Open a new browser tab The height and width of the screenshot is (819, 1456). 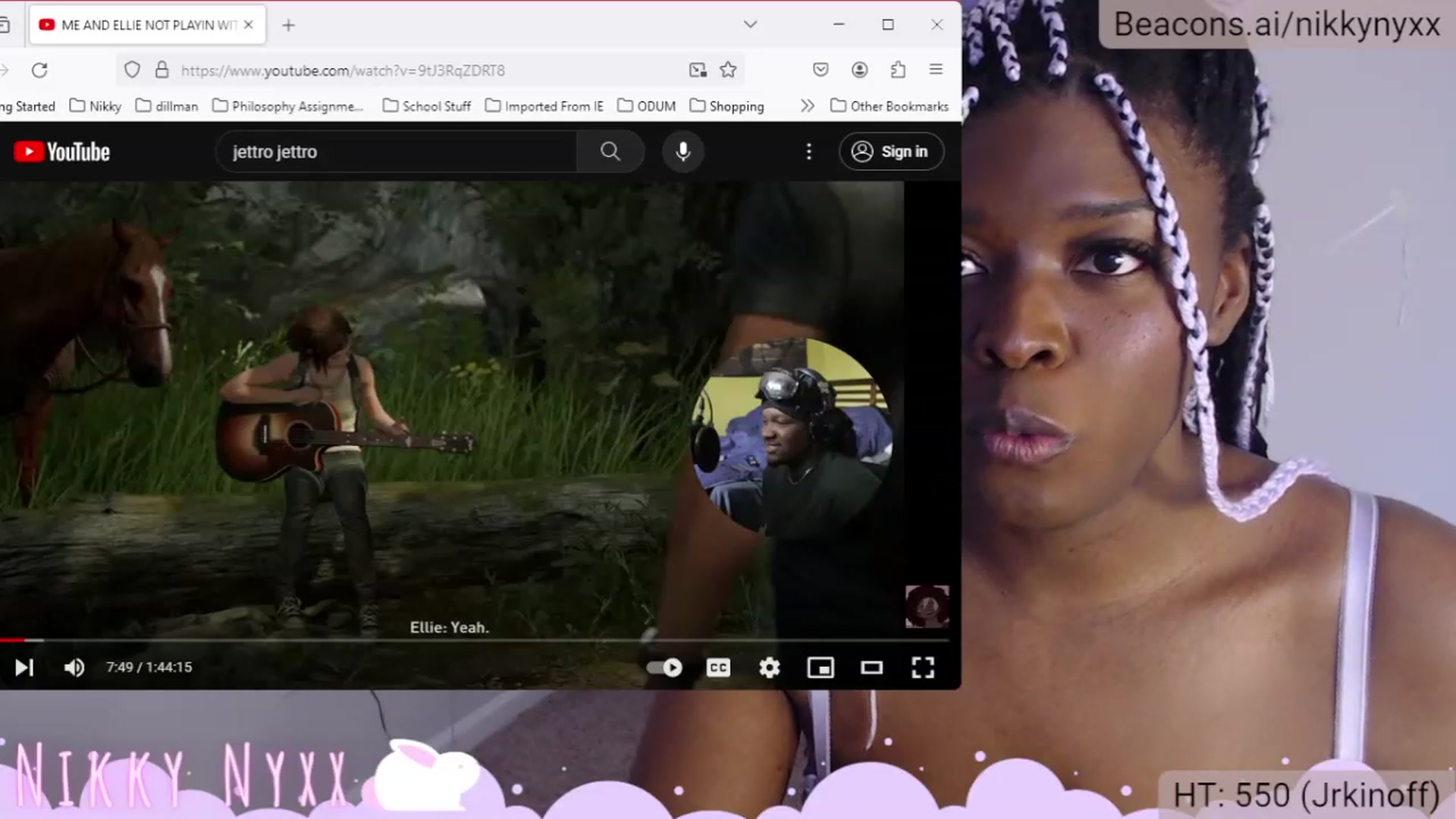coord(288,25)
